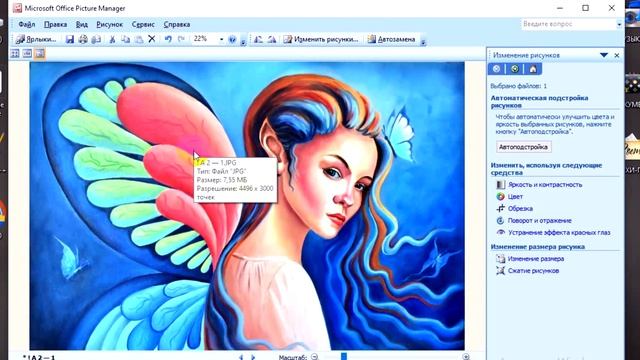Expand the formatting toolbar options chevron
Viewport: 640px width, 360px height.
pyautogui.click(x=423, y=41)
